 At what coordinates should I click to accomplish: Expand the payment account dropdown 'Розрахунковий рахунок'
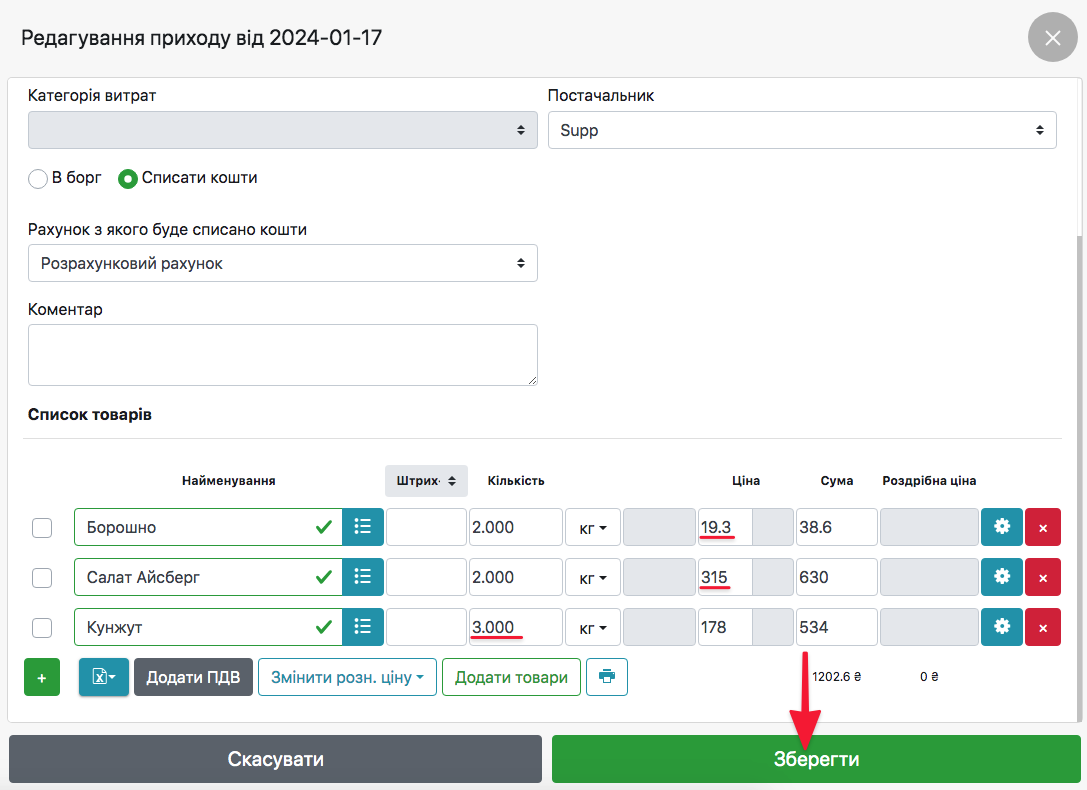click(282, 263)
